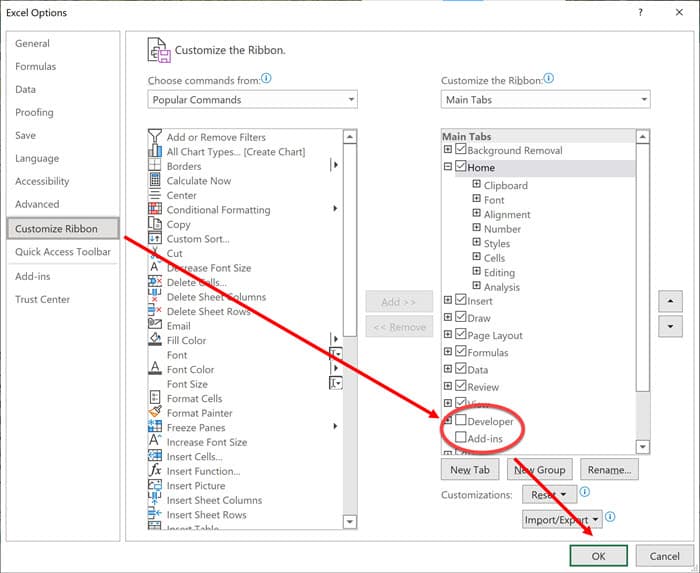This screenshot has height=573, width=700.
Task: Click the Borders command icon
Action: pyautogui.click(x=155, y=166)
